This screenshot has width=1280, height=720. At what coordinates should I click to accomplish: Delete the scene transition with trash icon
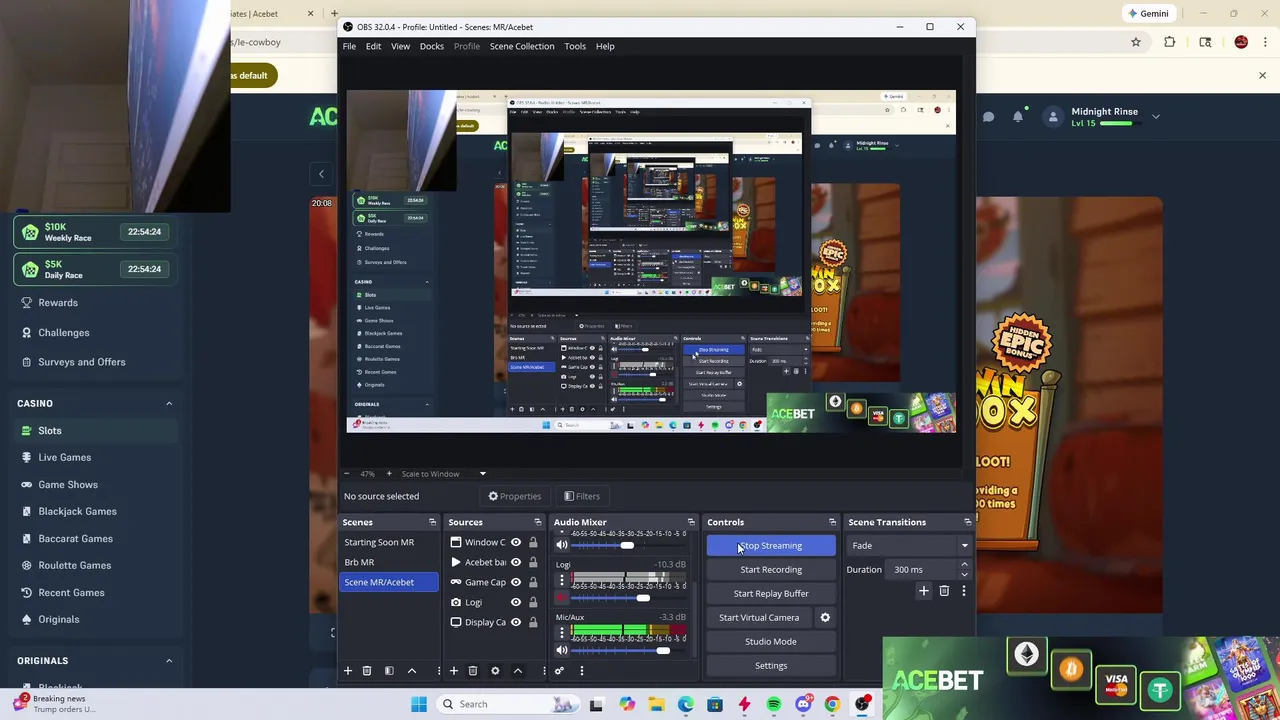point(944,591)
